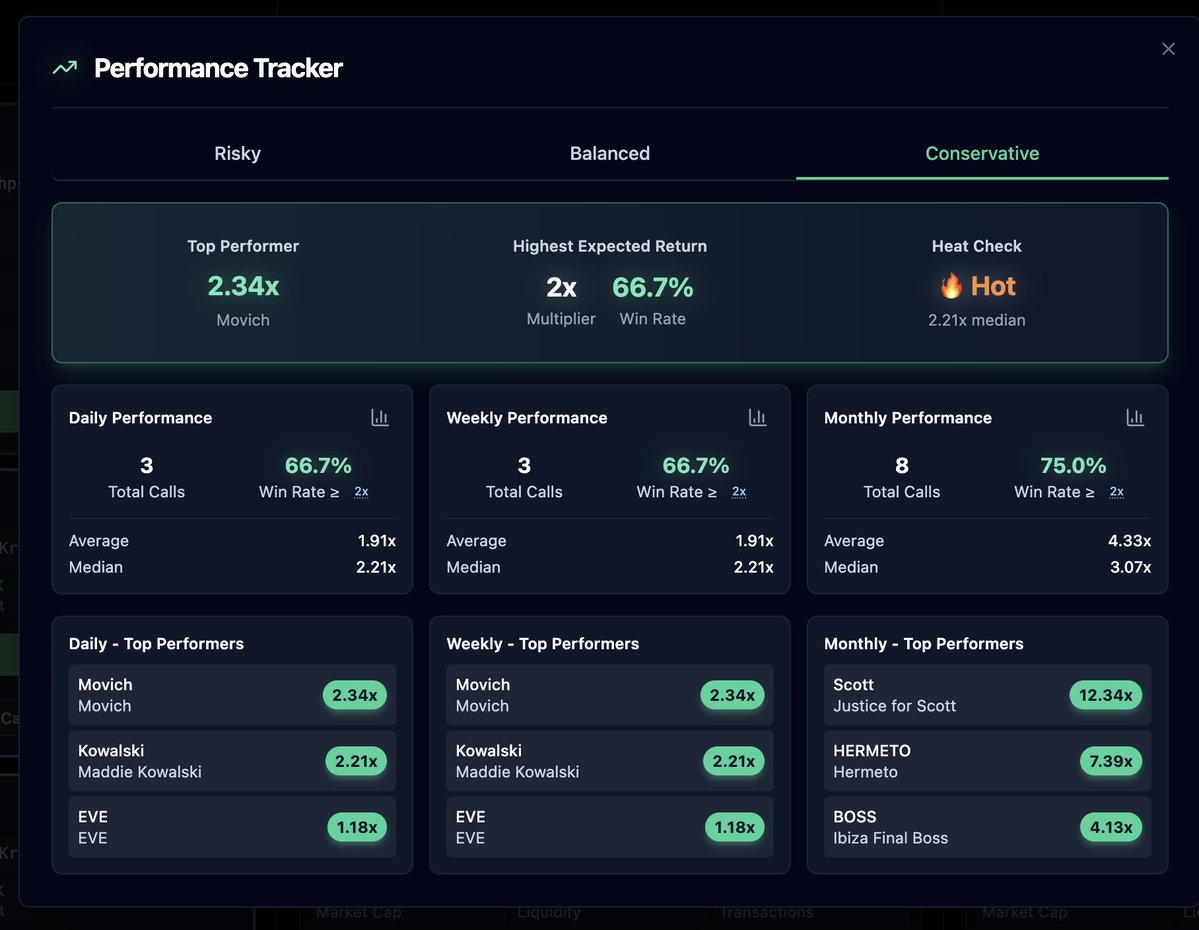Image resolution: width=1199 pixels, height=930 pixels.
Task: Change the 2x threshold in Monthly Performance
Action: pyautogui.click(x=1116, y=492)
